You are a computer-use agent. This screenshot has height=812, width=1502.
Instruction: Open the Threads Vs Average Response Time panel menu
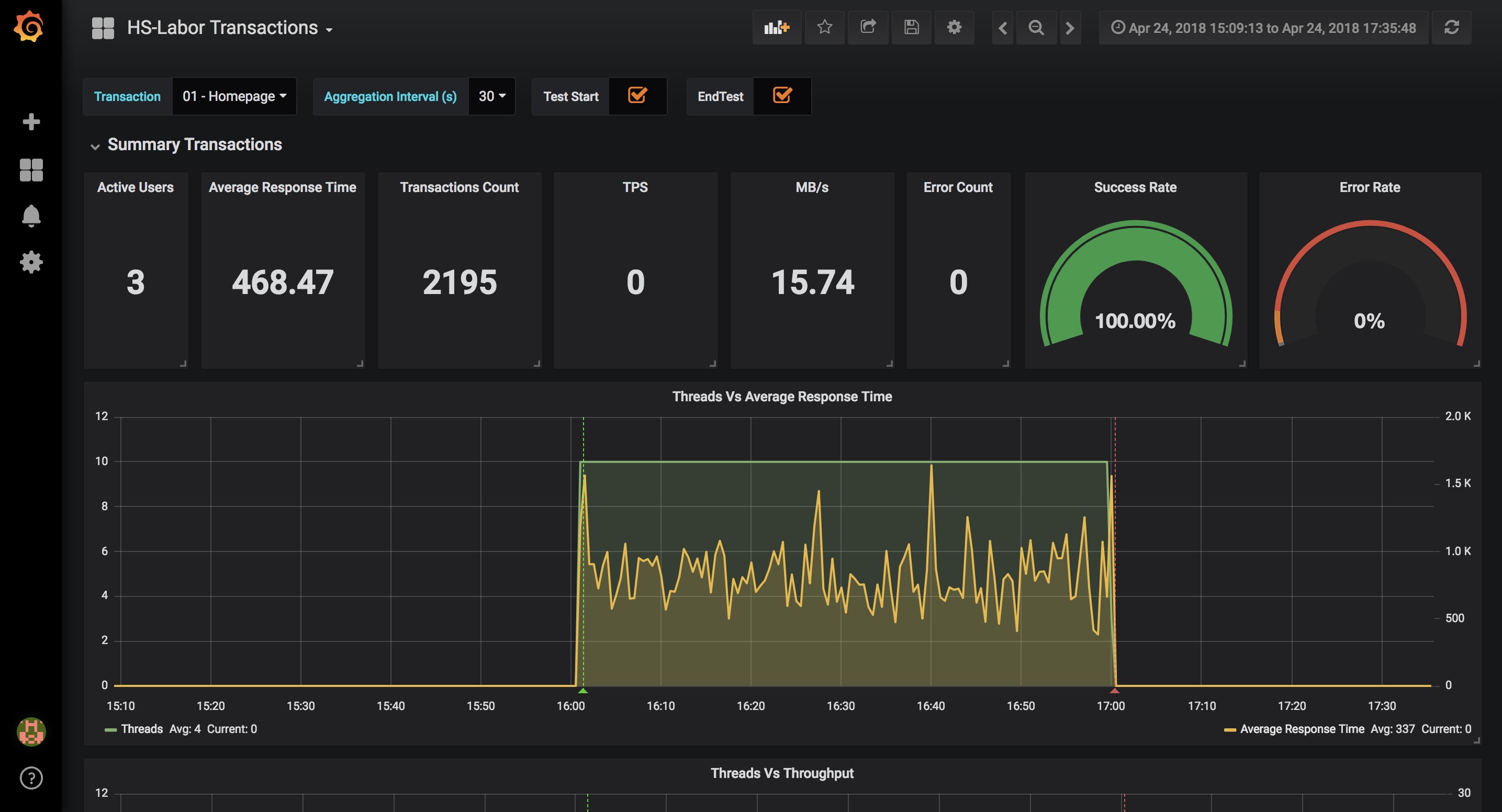pyautogui.click(x=782, y=397)
